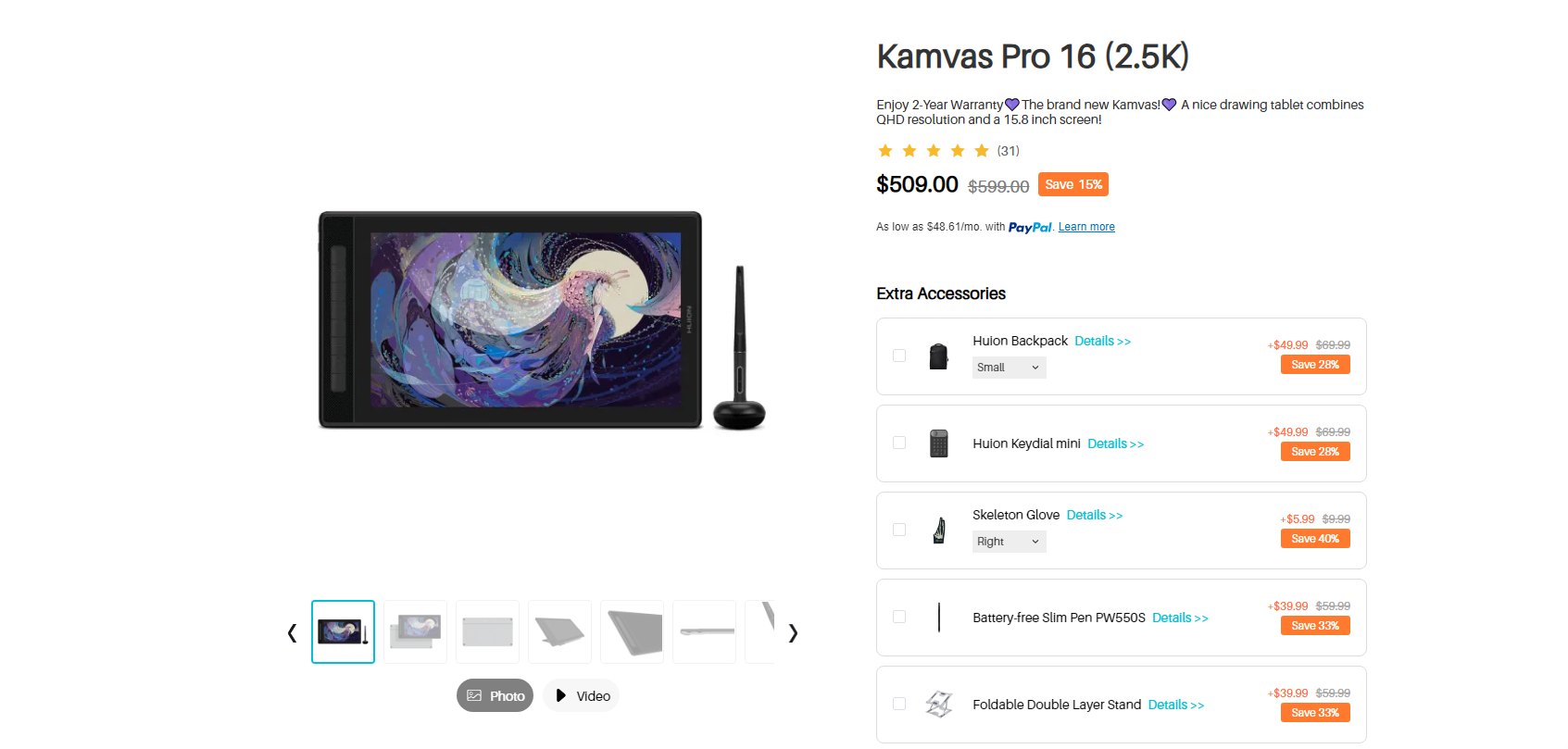This screenshot has width=1568, height=749.
Task: Click the Huion Backpack product icon
Action: [938, 356]
